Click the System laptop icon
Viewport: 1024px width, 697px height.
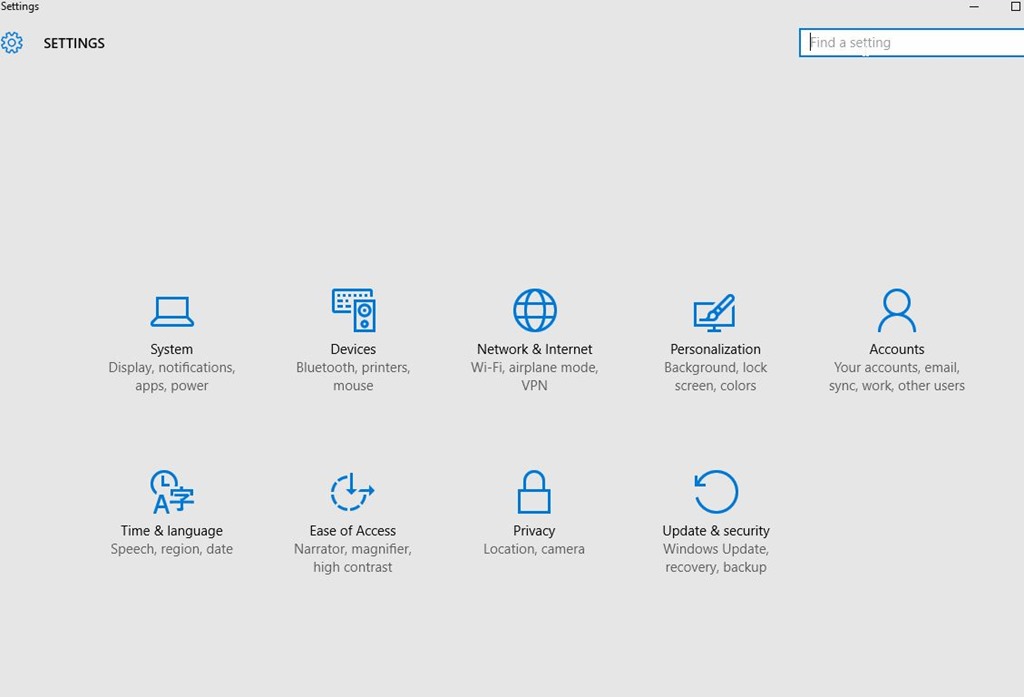tap(172, 311)
